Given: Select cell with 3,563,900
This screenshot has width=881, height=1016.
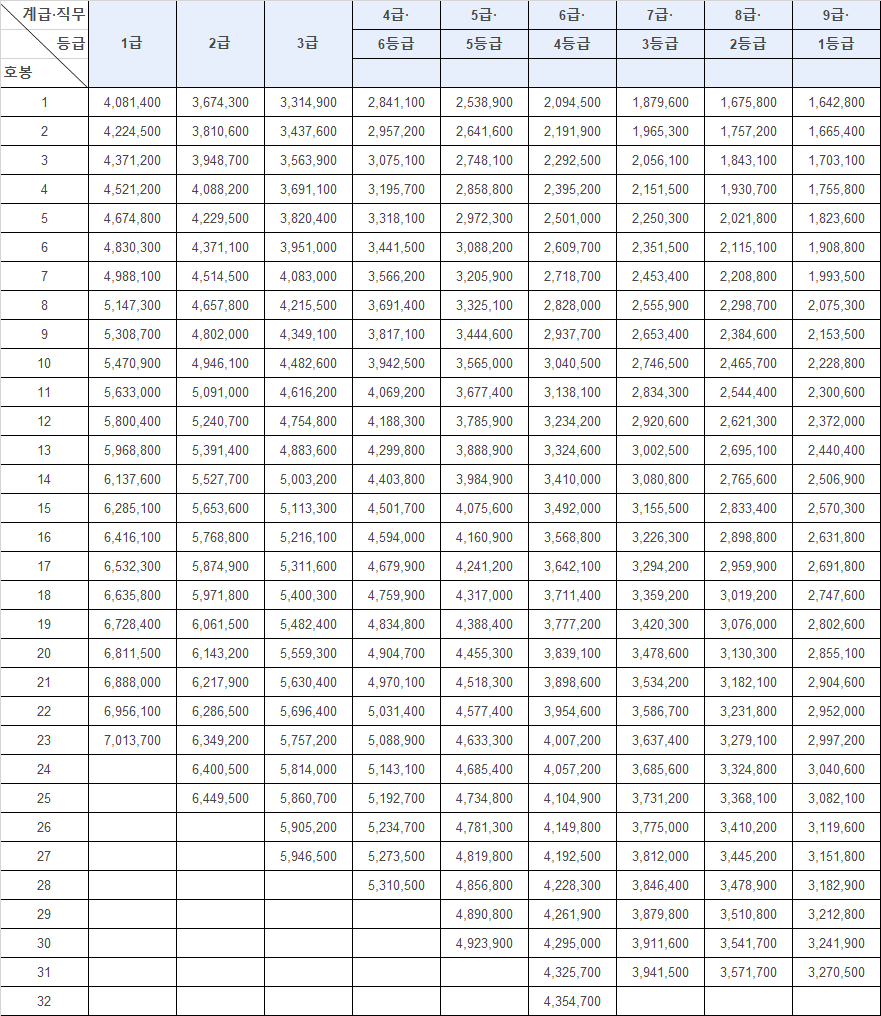Looking at the screenshot, I should 308,161.
